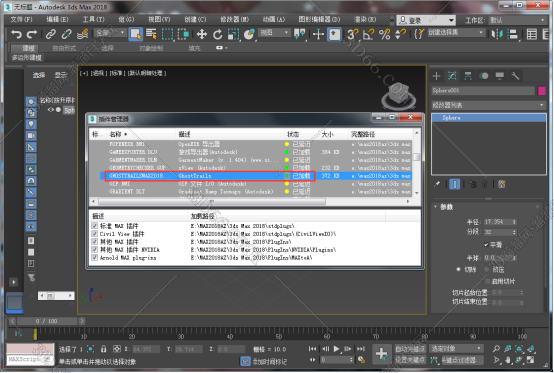Open the Select by Name list
The width and height of the screenshot is (554, 373).
(x=151, y=34)
